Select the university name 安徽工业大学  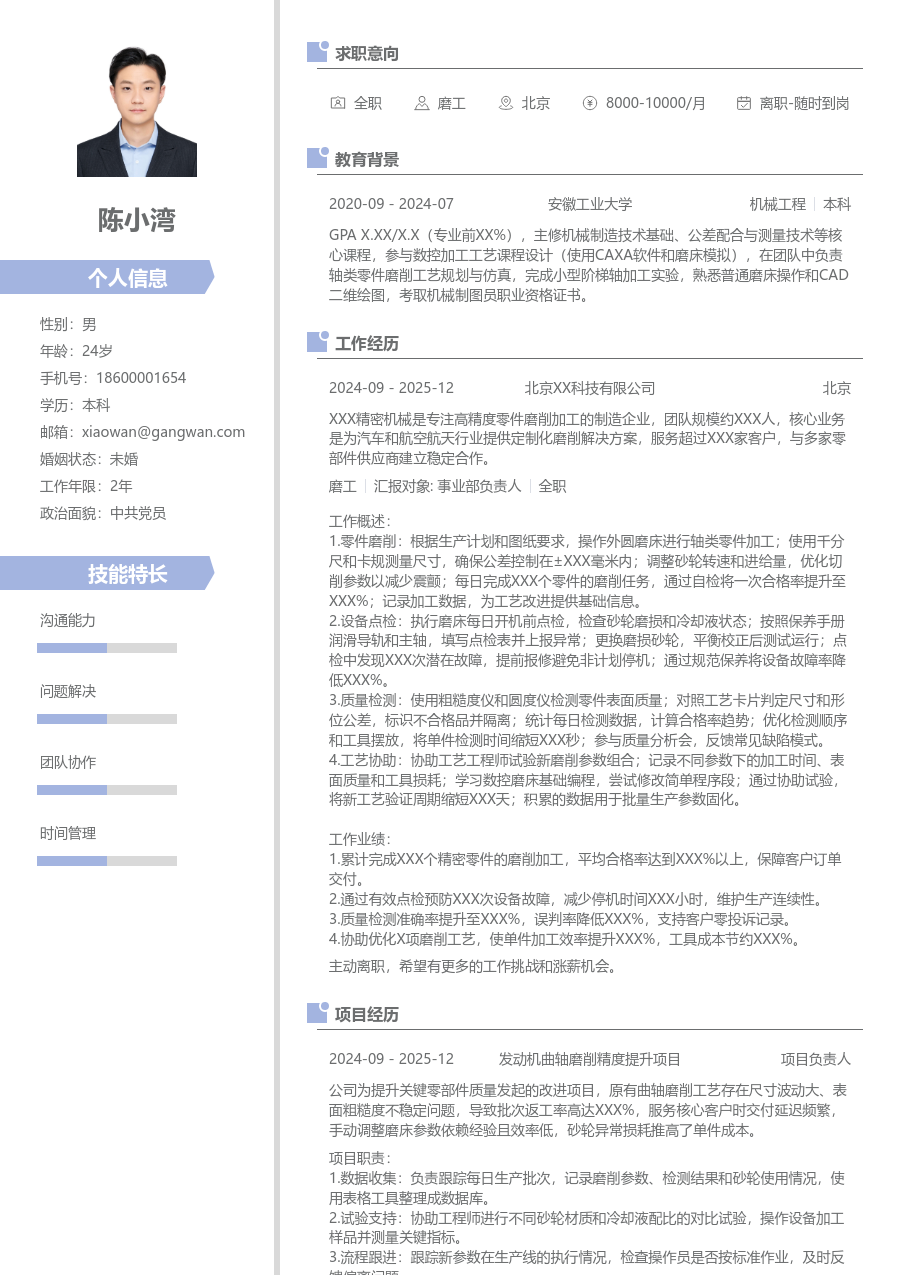[590, 204]
